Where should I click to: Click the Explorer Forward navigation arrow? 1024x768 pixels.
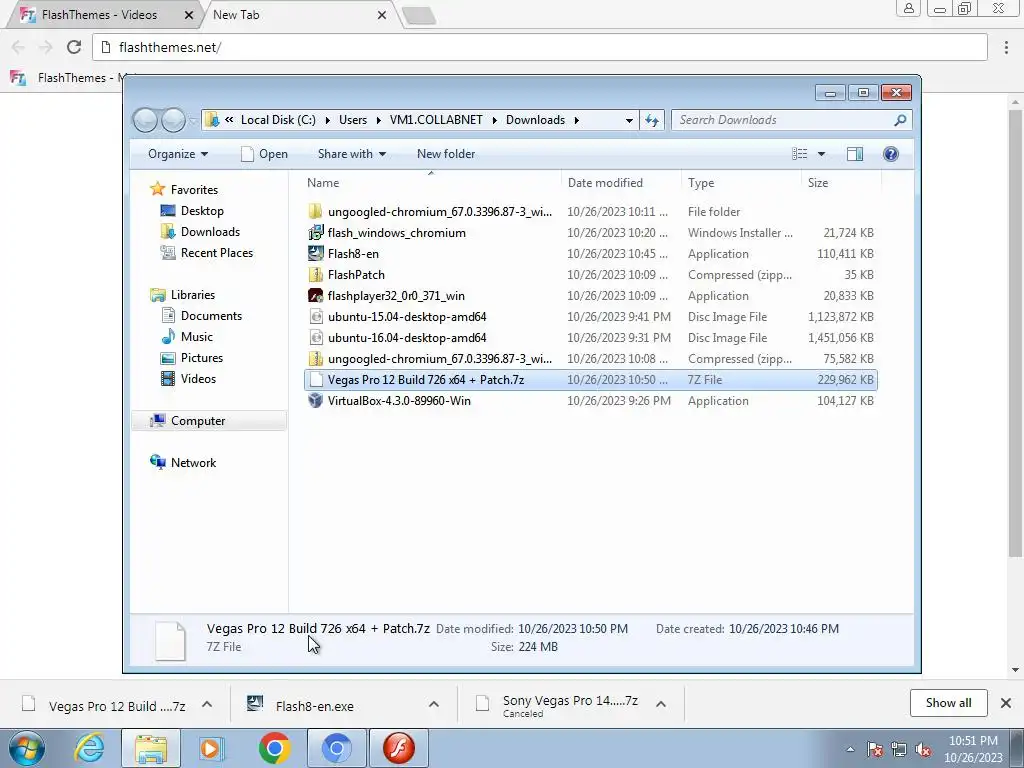tap(173, 120)
